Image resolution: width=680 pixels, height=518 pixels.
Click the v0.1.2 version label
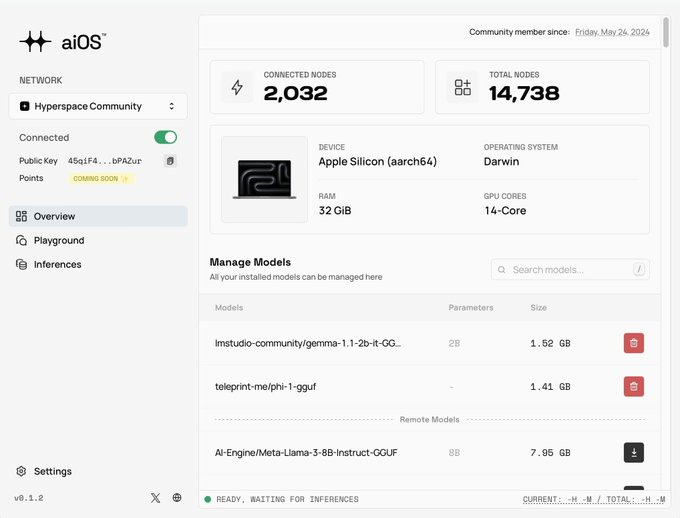click(29, 498)
